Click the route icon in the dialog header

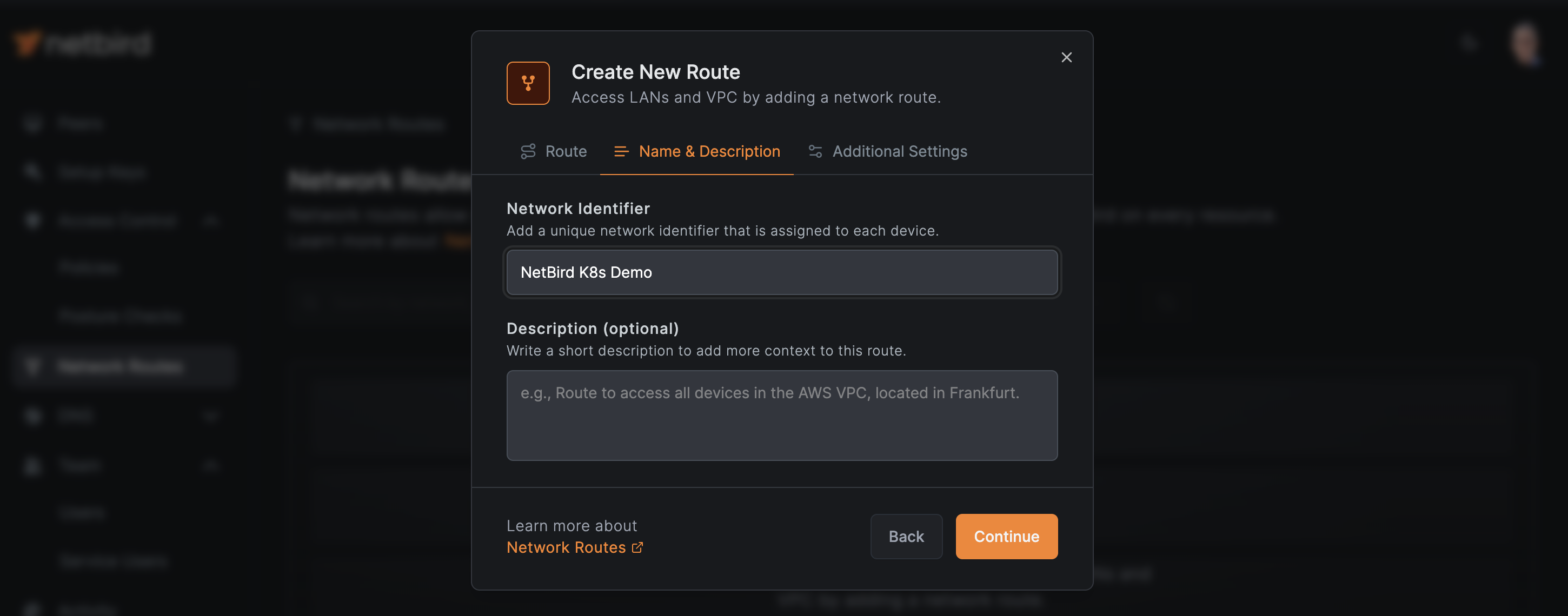[x=528, y=83]
